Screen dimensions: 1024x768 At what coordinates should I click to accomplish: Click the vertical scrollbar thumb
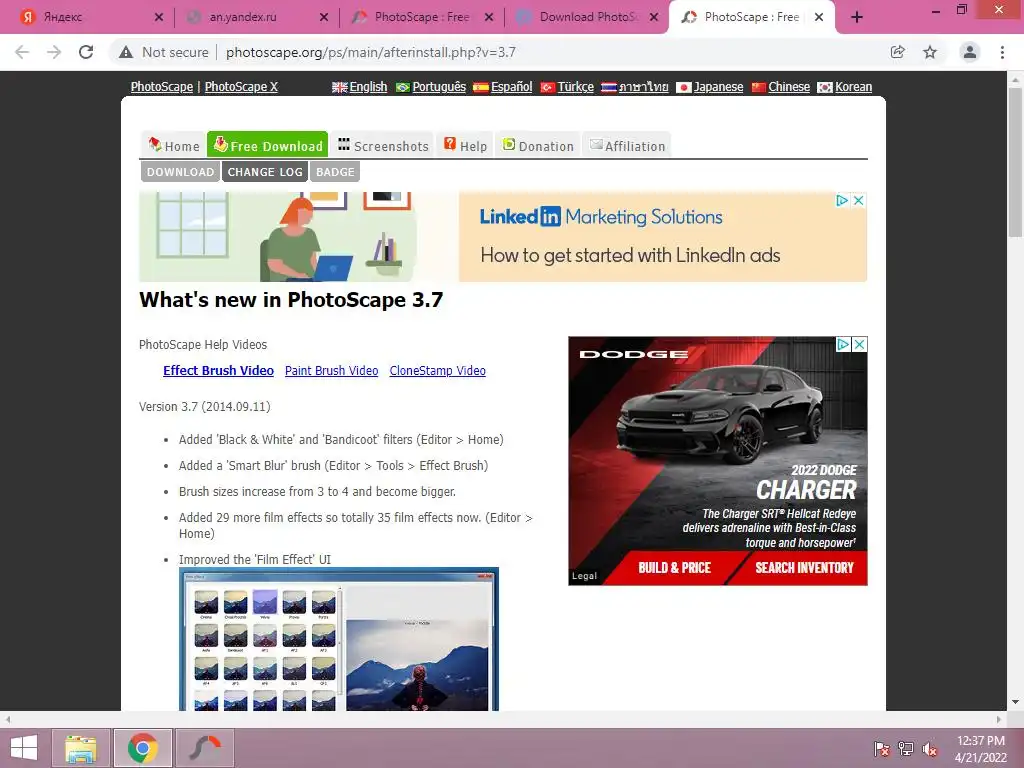click(x=1015, y=161)
